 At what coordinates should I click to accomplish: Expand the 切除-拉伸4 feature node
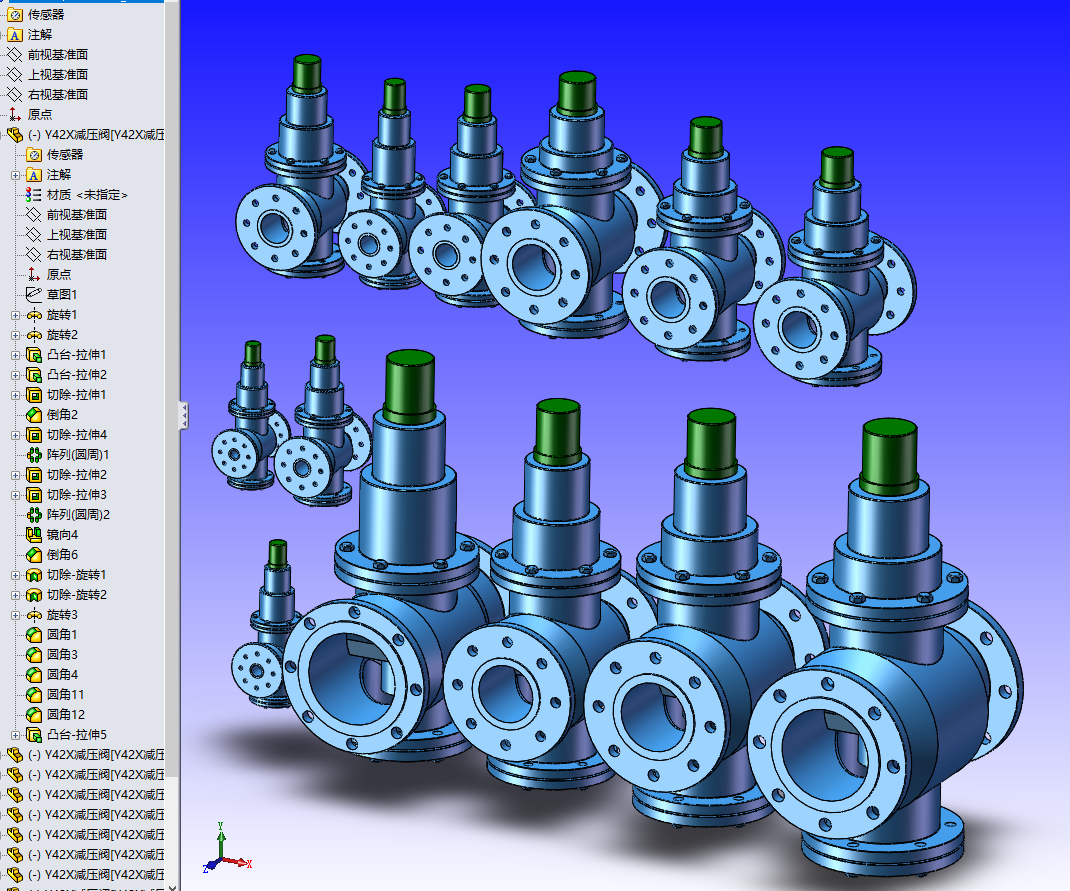(16, 435)
